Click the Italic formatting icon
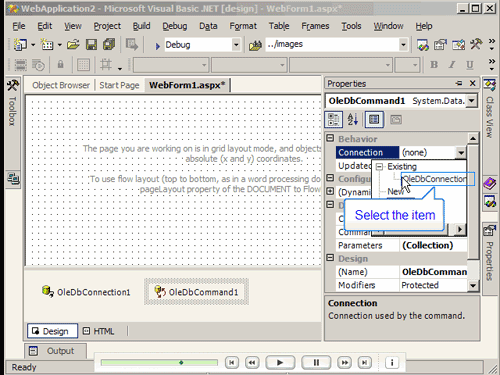Viewport: 500px width, 375px height. coord(452,65)
